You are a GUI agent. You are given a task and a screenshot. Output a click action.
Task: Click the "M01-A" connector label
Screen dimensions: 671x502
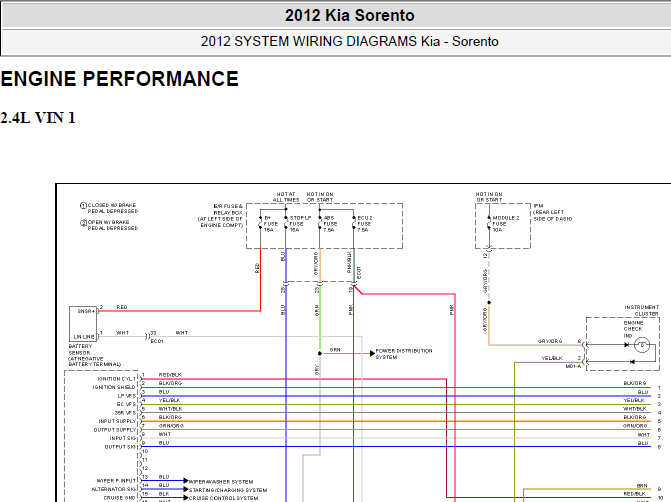point(573,366)
